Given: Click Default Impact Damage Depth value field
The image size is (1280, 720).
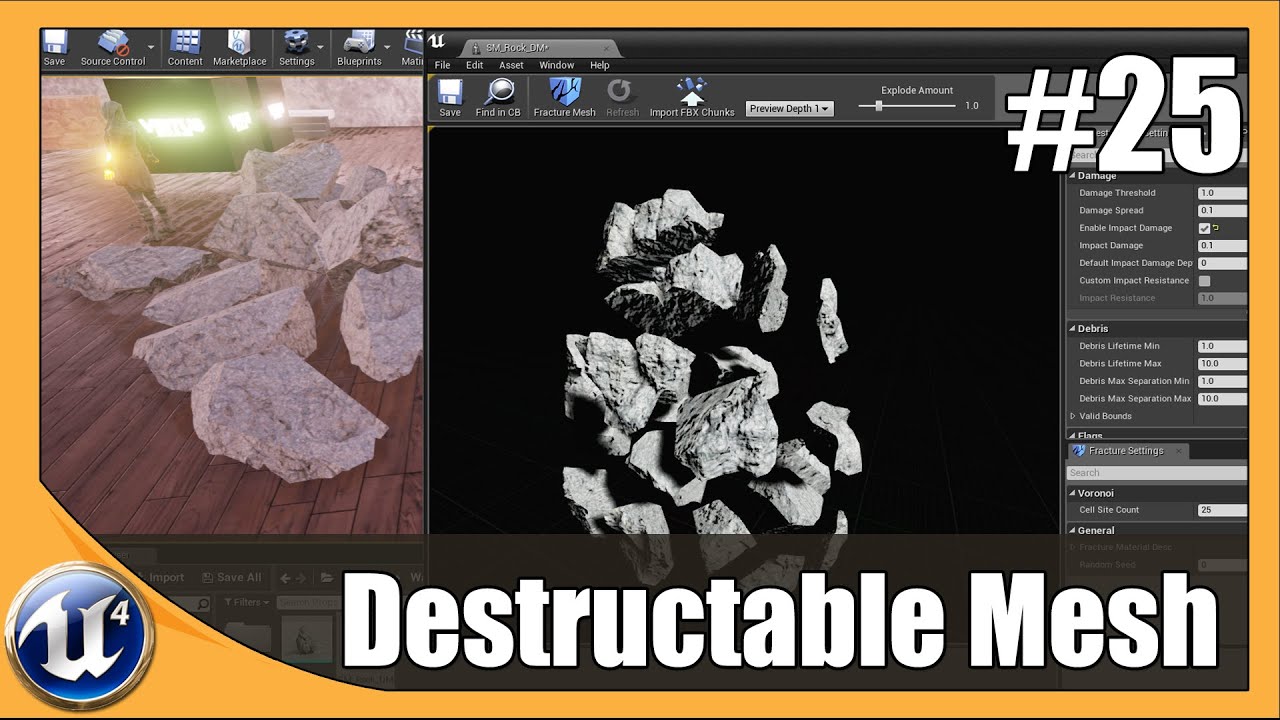Looking at the screenshot, I should pyautogui.click(x=1222, y=264).
